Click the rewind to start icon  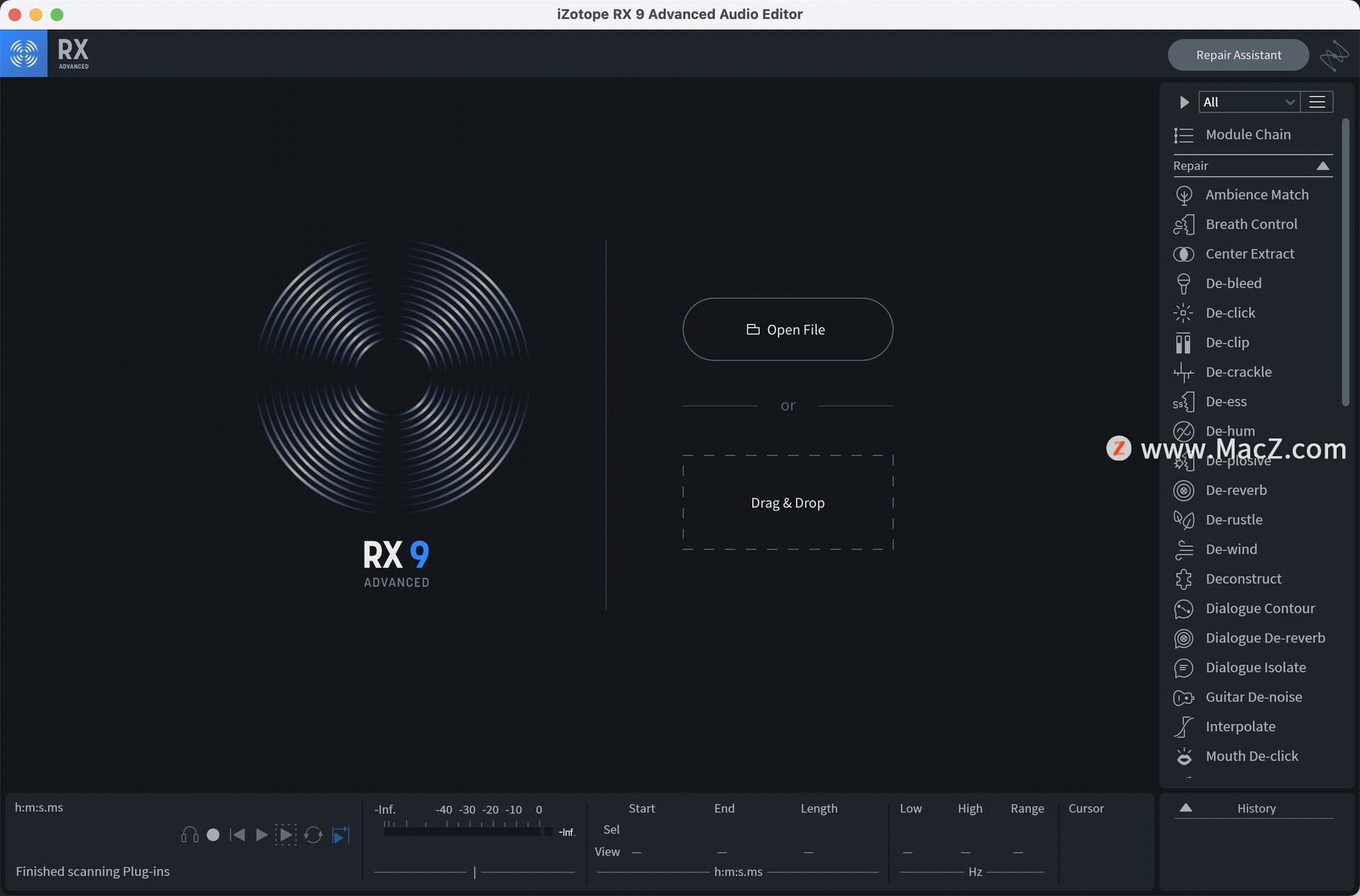point(238,835)
